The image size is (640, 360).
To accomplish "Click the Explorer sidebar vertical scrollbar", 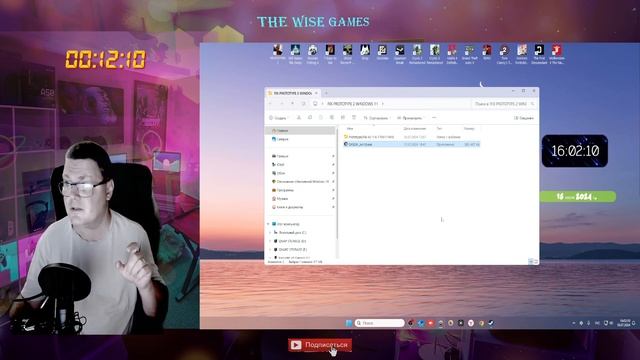I will (x=337, y=184).
